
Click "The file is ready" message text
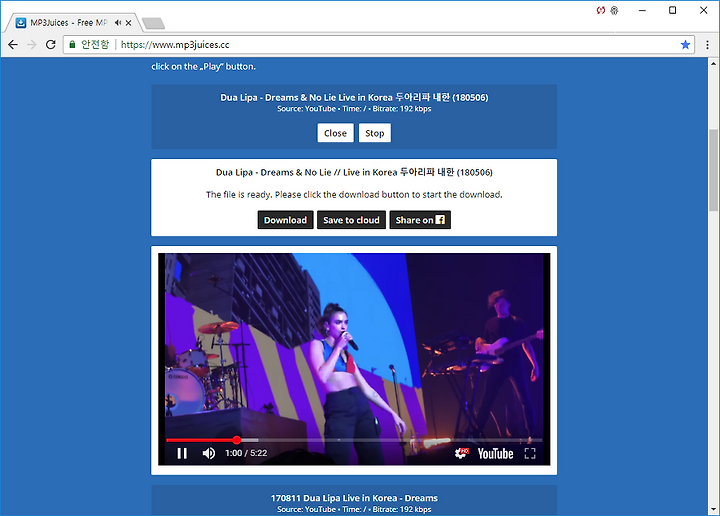coord(354,195)
